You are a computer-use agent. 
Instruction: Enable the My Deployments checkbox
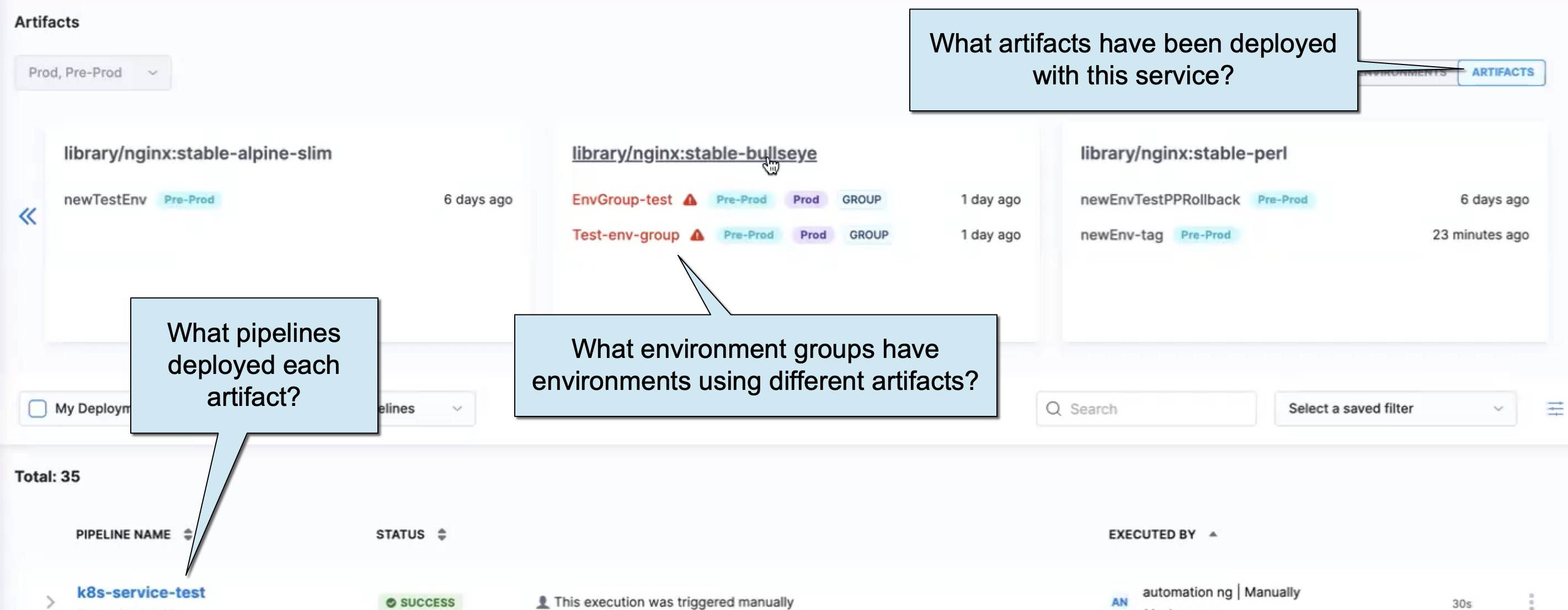coord(38,409)
